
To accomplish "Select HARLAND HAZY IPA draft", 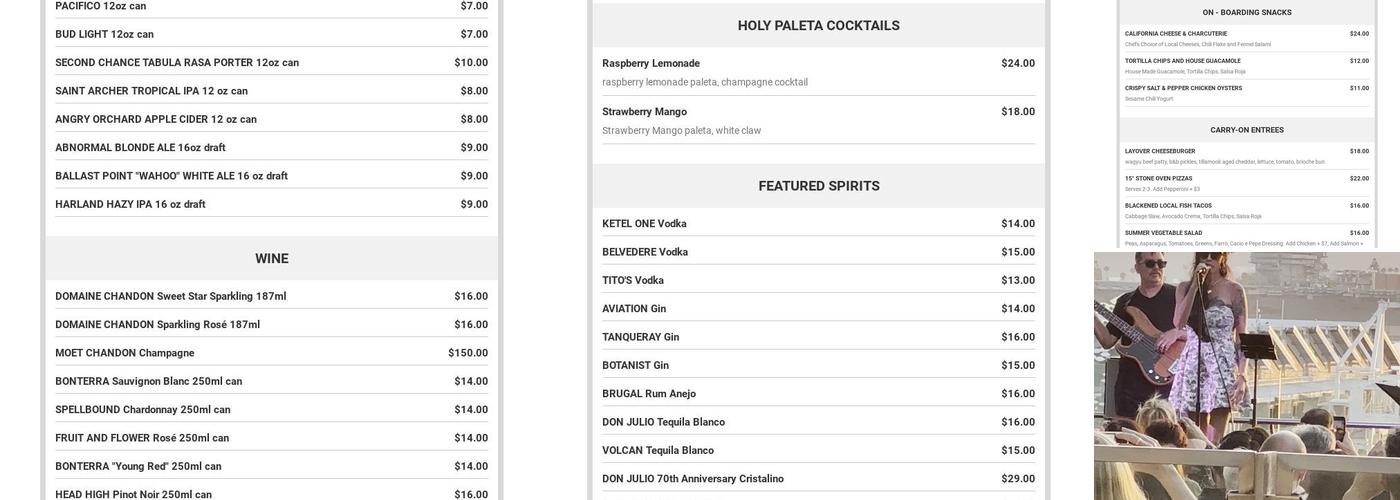I will (x=130, y=205).
